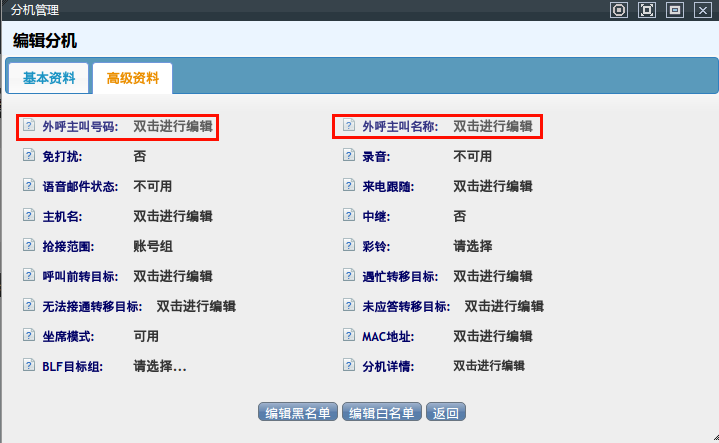
Task: Open 抢接范围 账号组 selector
Action: 152,246
